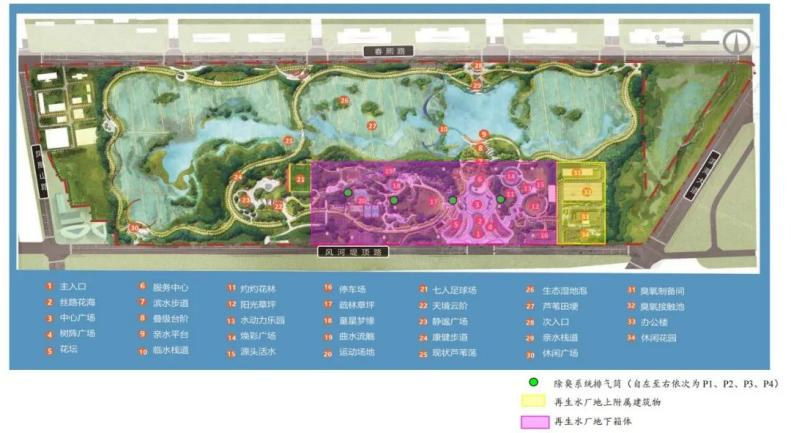
Task: Select legend entry 33 办公楼
Action: coord(648,322)
